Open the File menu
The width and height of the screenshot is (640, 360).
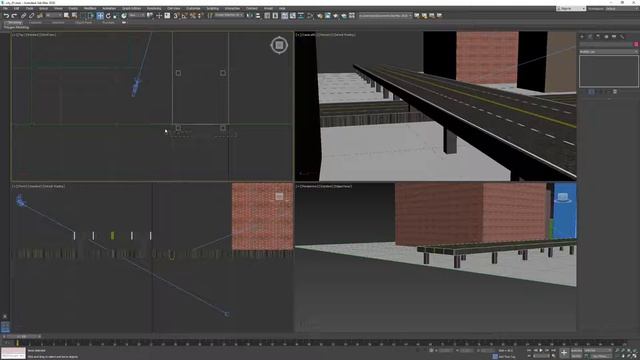(5, 8)
